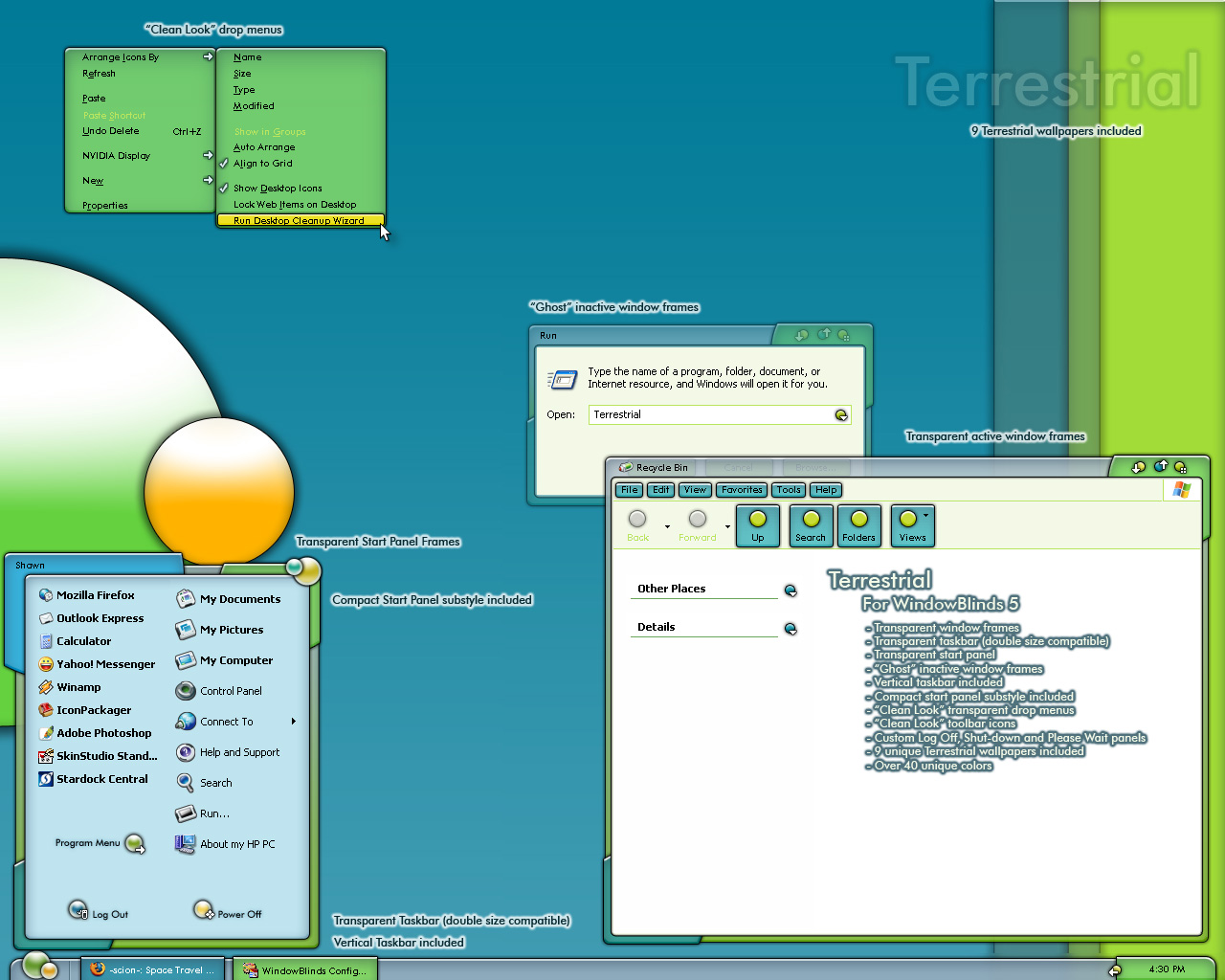The image size is (1225, 980).
Task: Launch Winamp from start panel
Action: [70, 687]
